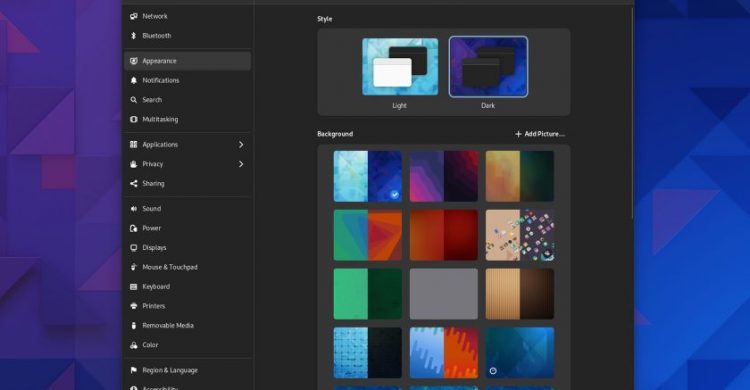Open Notifications settings panel
750x390 pixels.
pyautogui.click(x=187, y=80)
